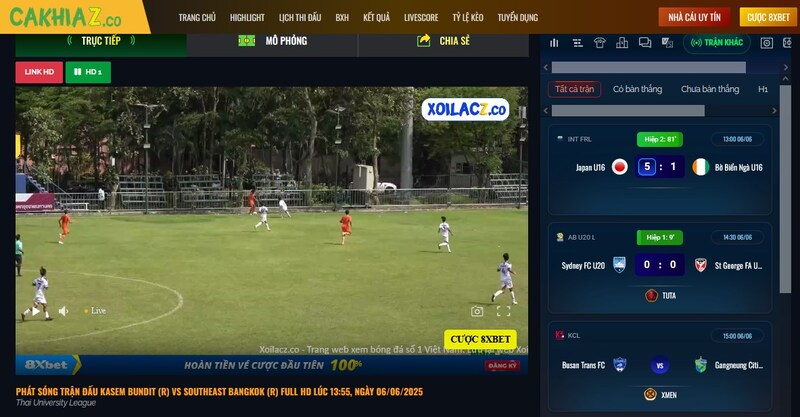Open the Mô Phỏng simulation tab
Screen dimensions: 800x417
coord(272,41)
